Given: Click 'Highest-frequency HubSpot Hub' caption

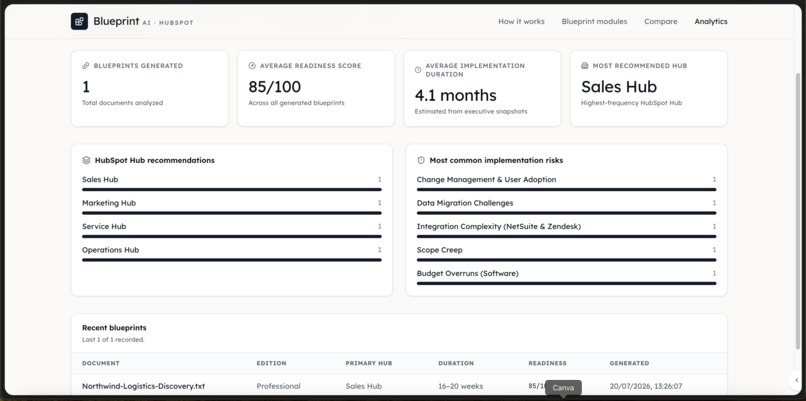Looking at the screenshot, I should tap(632, 103).
